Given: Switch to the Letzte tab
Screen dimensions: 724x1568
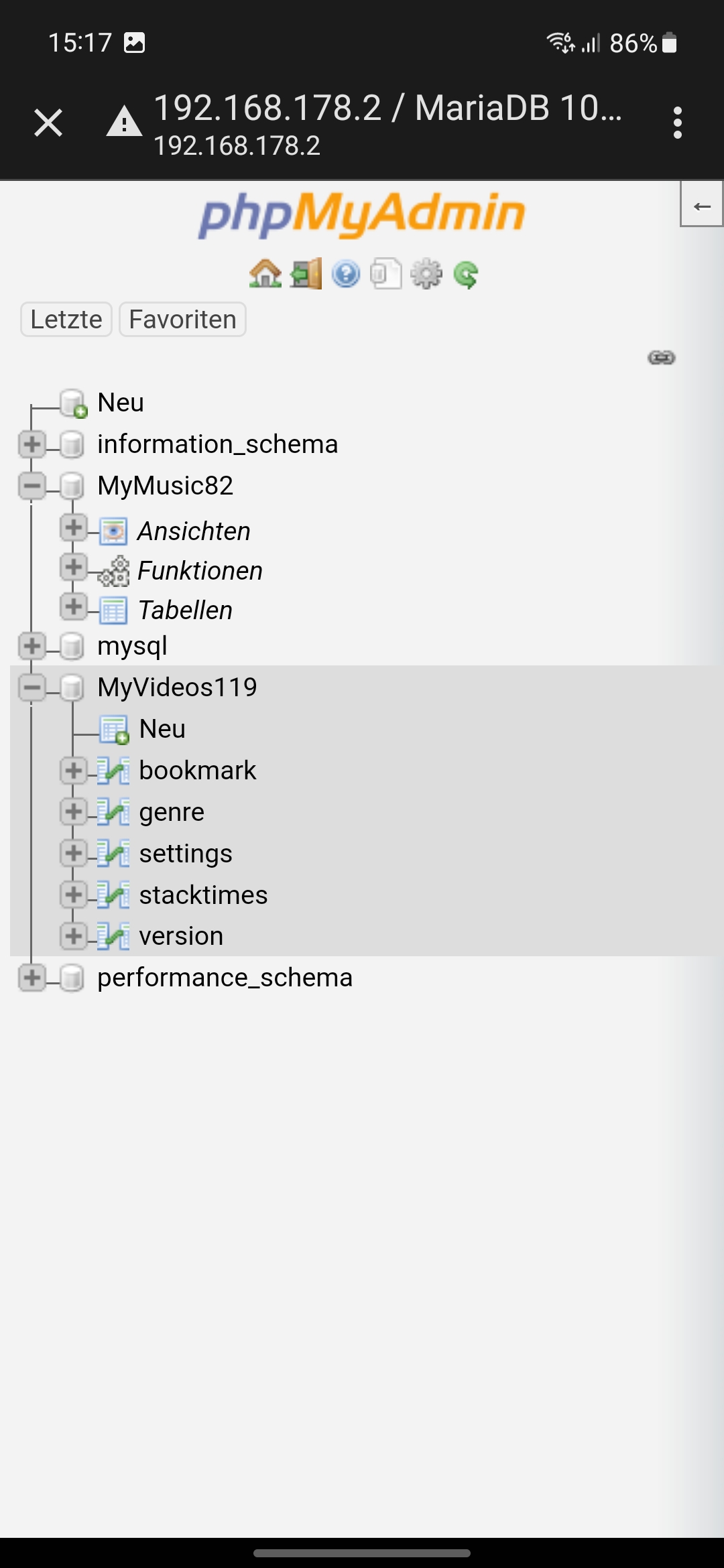Looking at the screenshot, I should (66, 319).
